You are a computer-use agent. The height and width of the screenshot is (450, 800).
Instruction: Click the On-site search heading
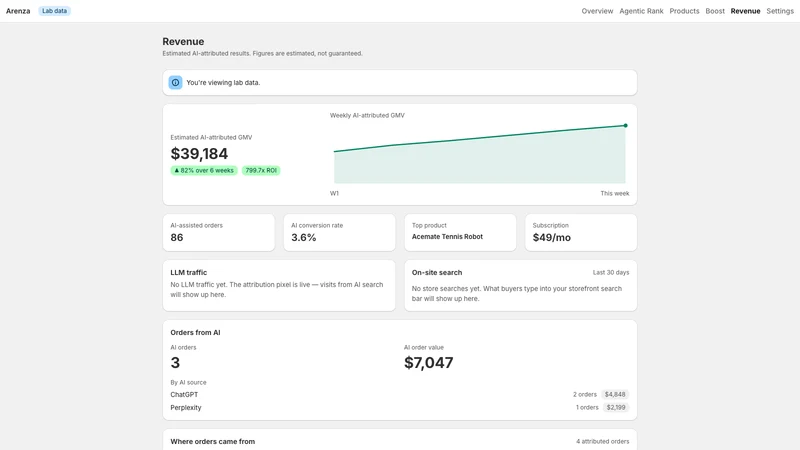coord(437,272)
